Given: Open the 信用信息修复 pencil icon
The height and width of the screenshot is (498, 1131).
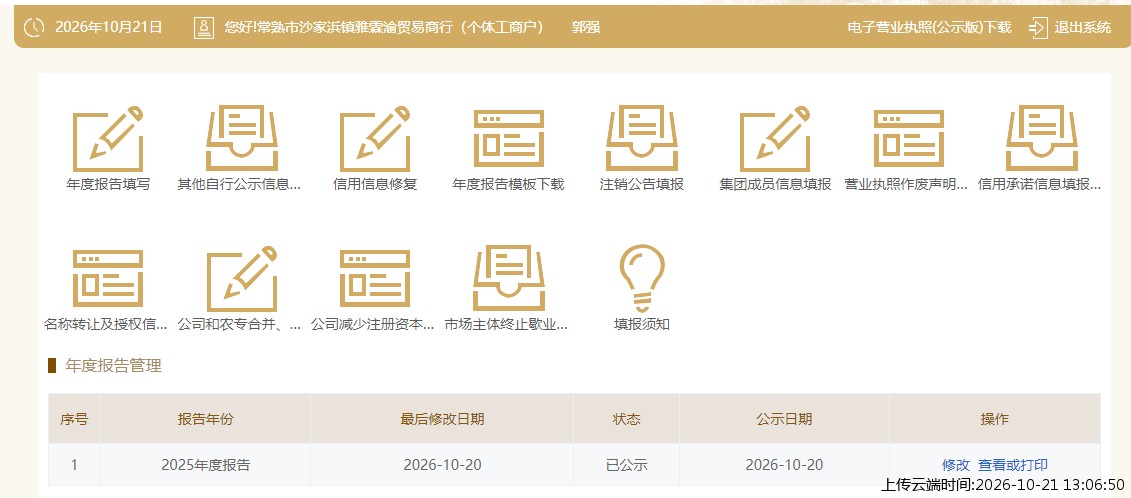Looking at the screenshot, I should [375, 139].
